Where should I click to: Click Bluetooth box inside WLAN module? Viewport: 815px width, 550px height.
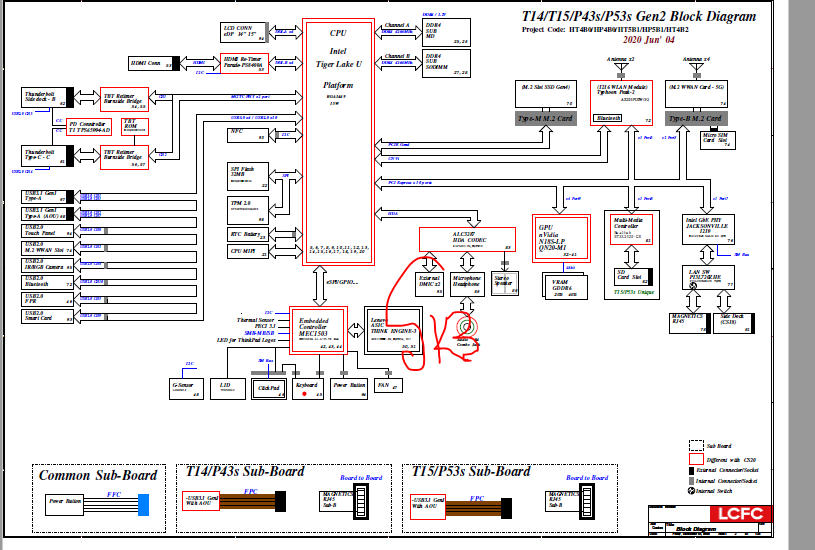(607, 119)
